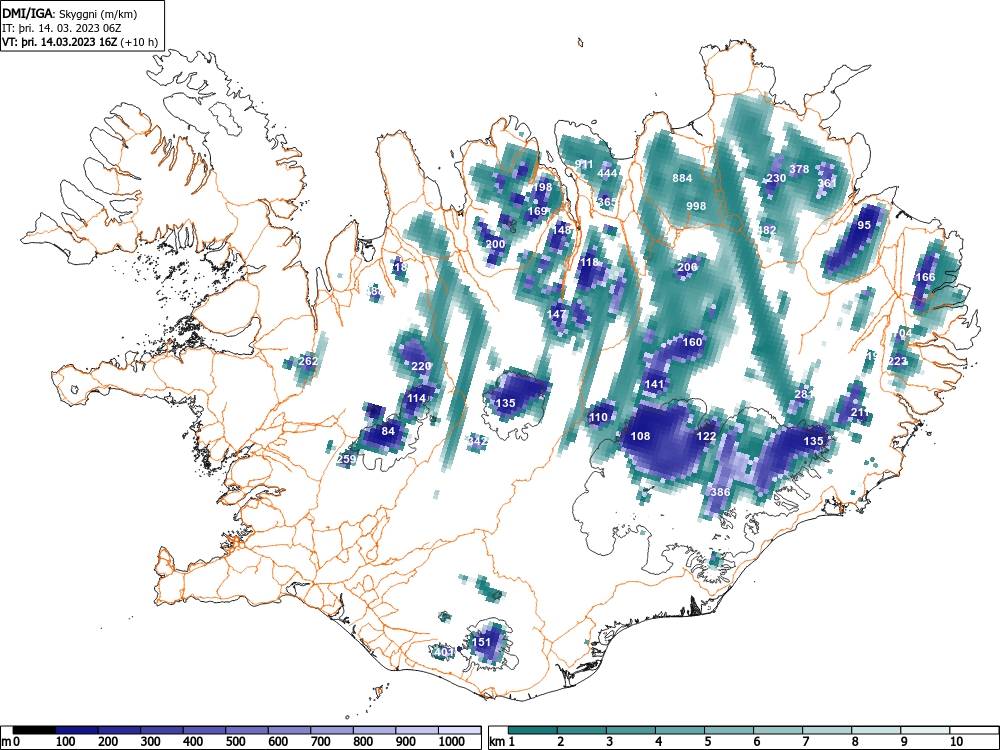Click the 'm 0' label on the meter legend

click(11, 741)
